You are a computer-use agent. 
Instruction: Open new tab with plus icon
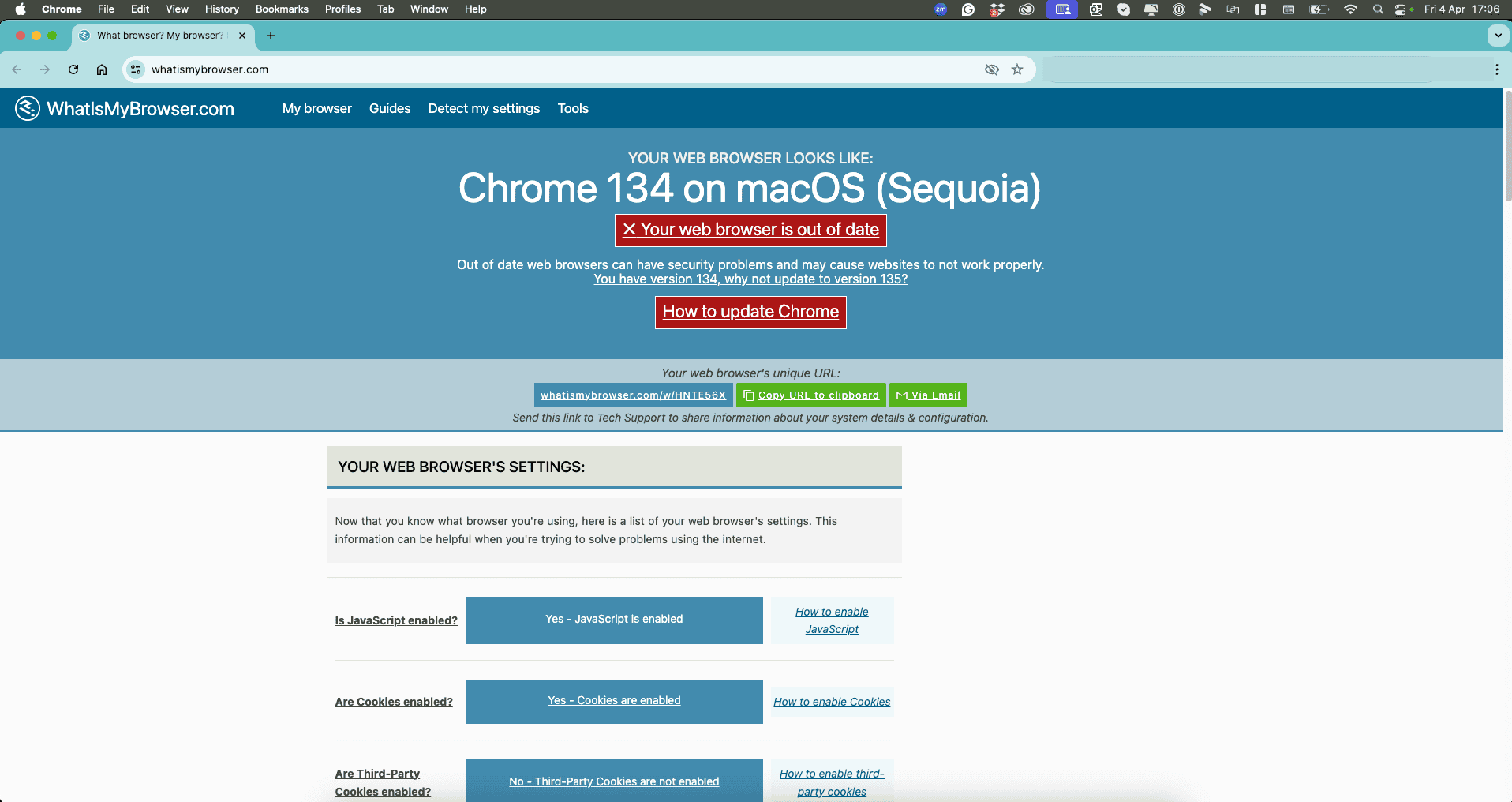coord(271,36)
